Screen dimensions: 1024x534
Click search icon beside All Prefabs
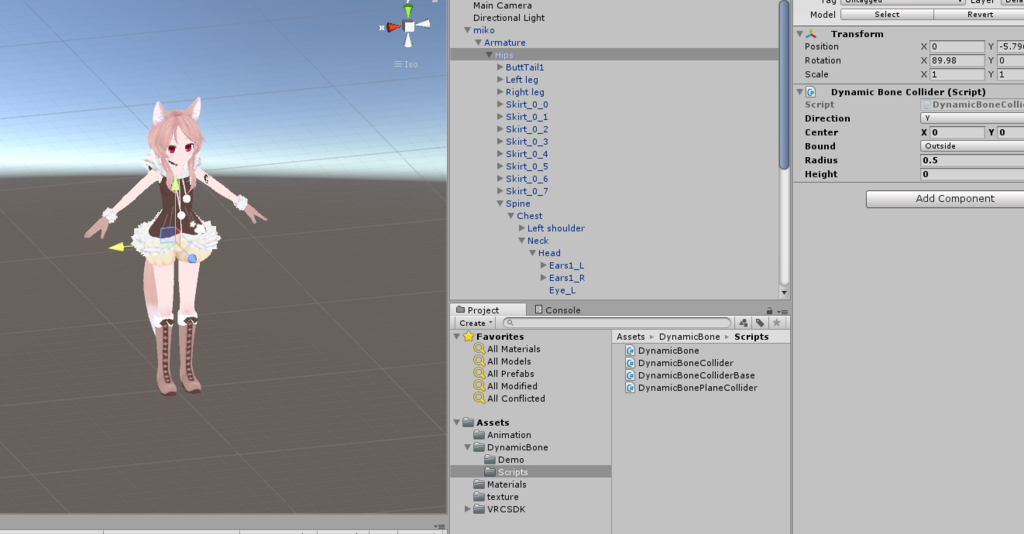[x=479, y=373]
